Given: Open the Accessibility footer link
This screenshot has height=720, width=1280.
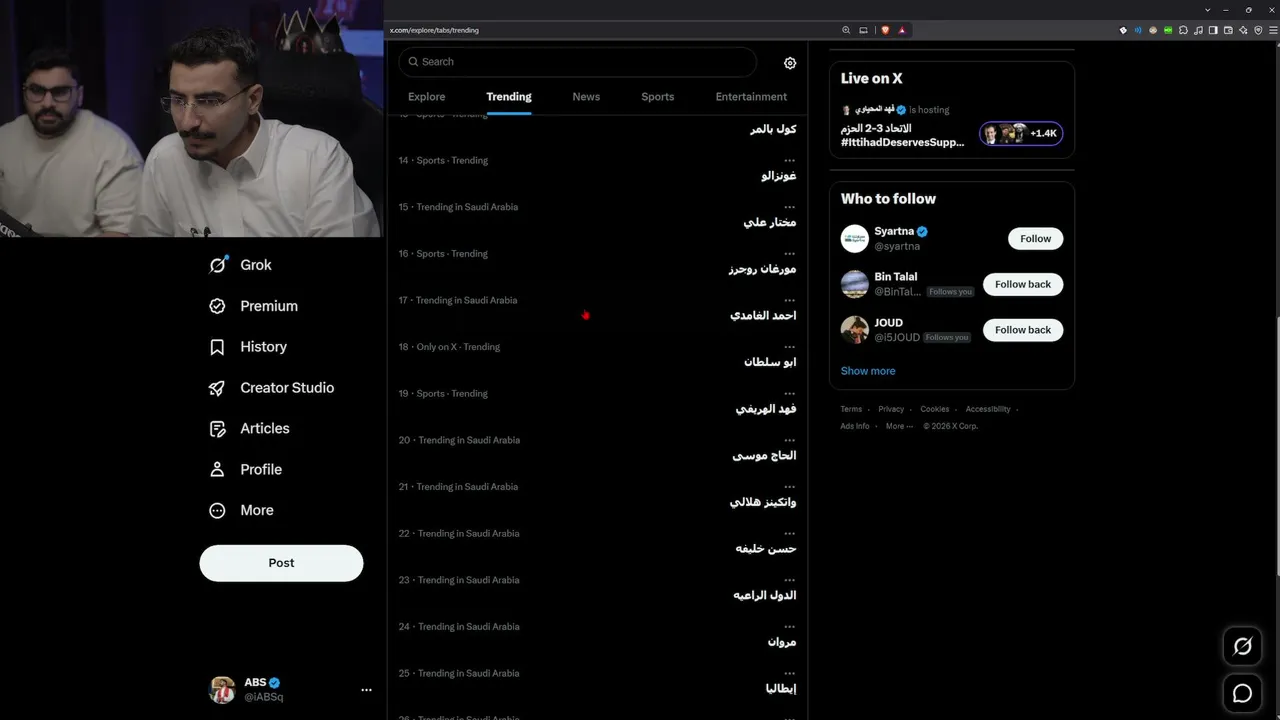Looking at the screenshot, I should [x=988, y=409].
